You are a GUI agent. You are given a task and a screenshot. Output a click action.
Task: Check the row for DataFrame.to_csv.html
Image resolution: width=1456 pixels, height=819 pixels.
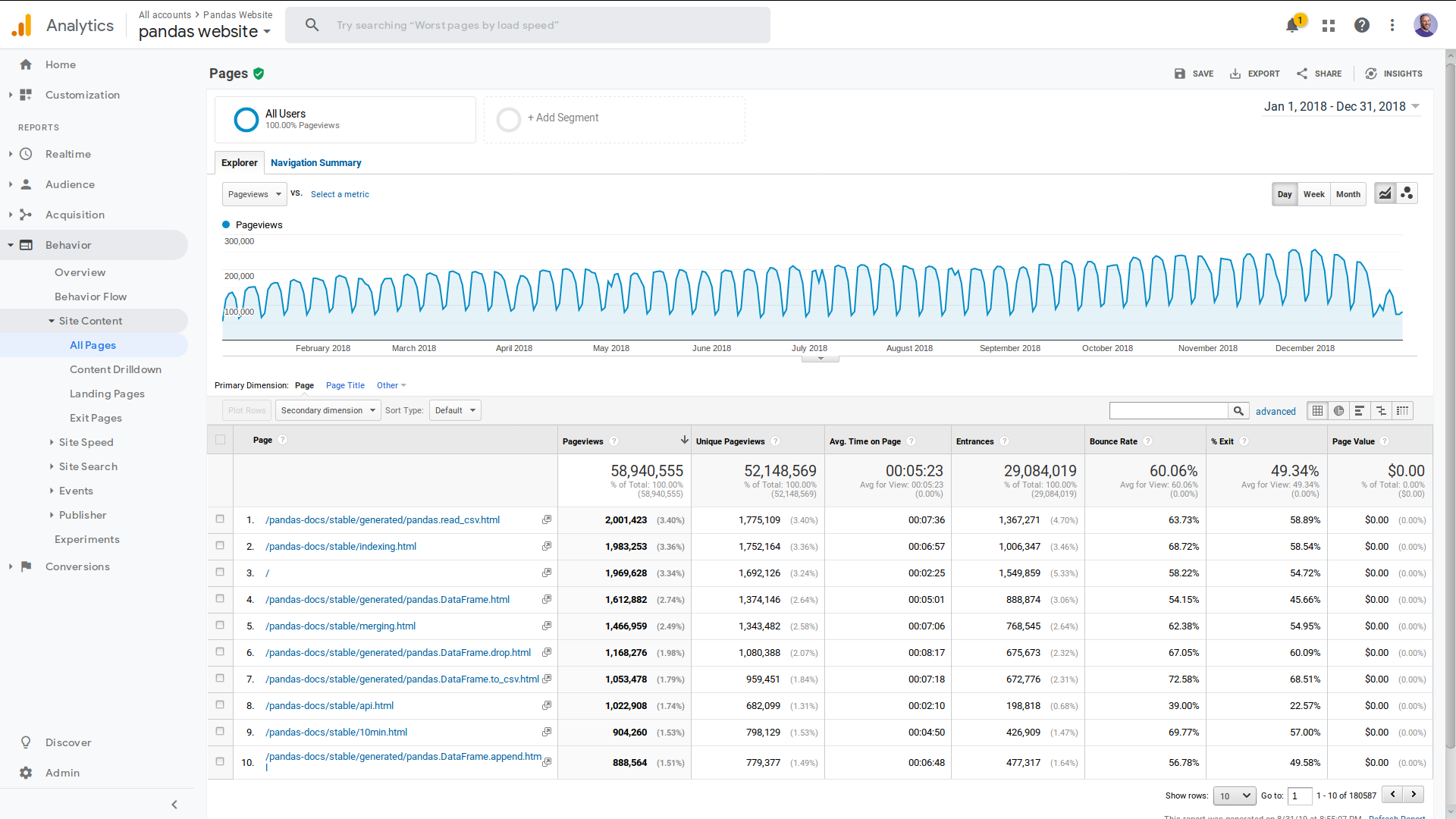(220, 678)
